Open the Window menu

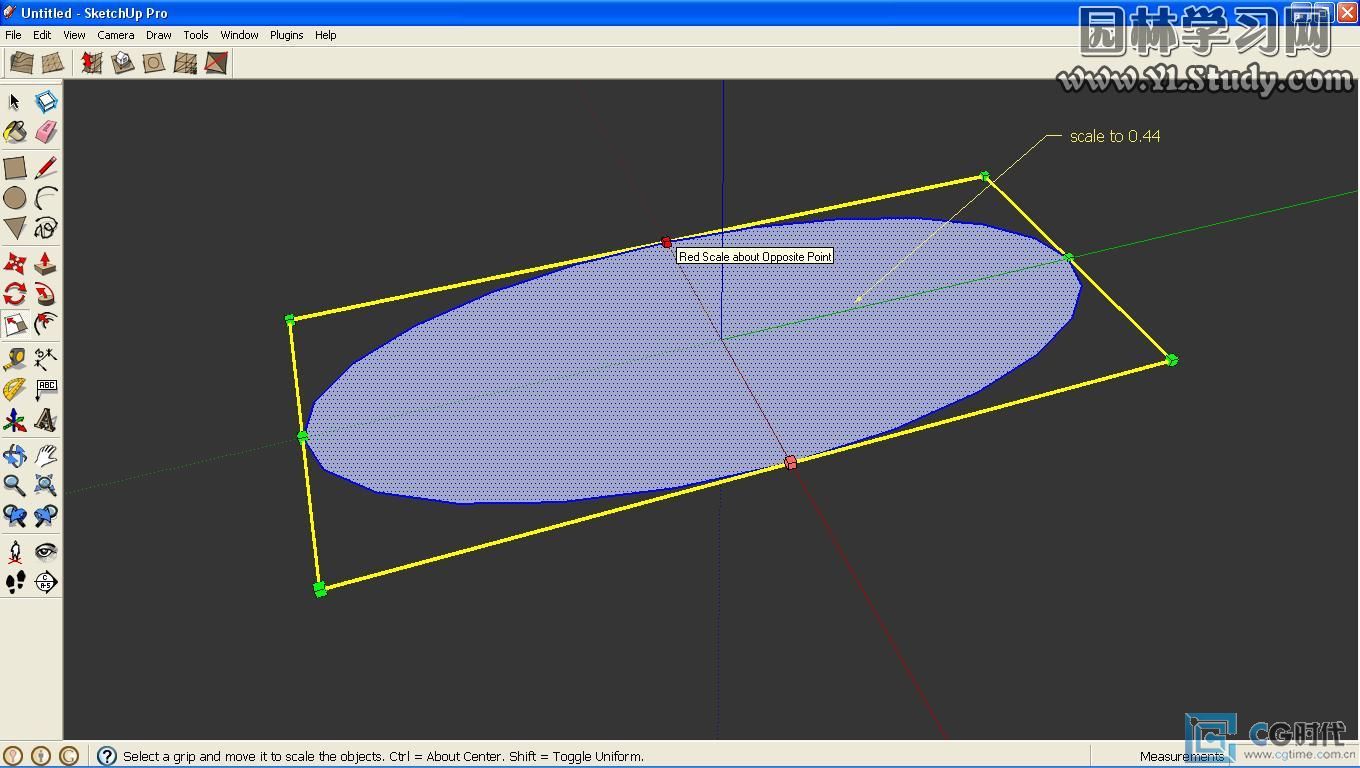coord(240,35)
